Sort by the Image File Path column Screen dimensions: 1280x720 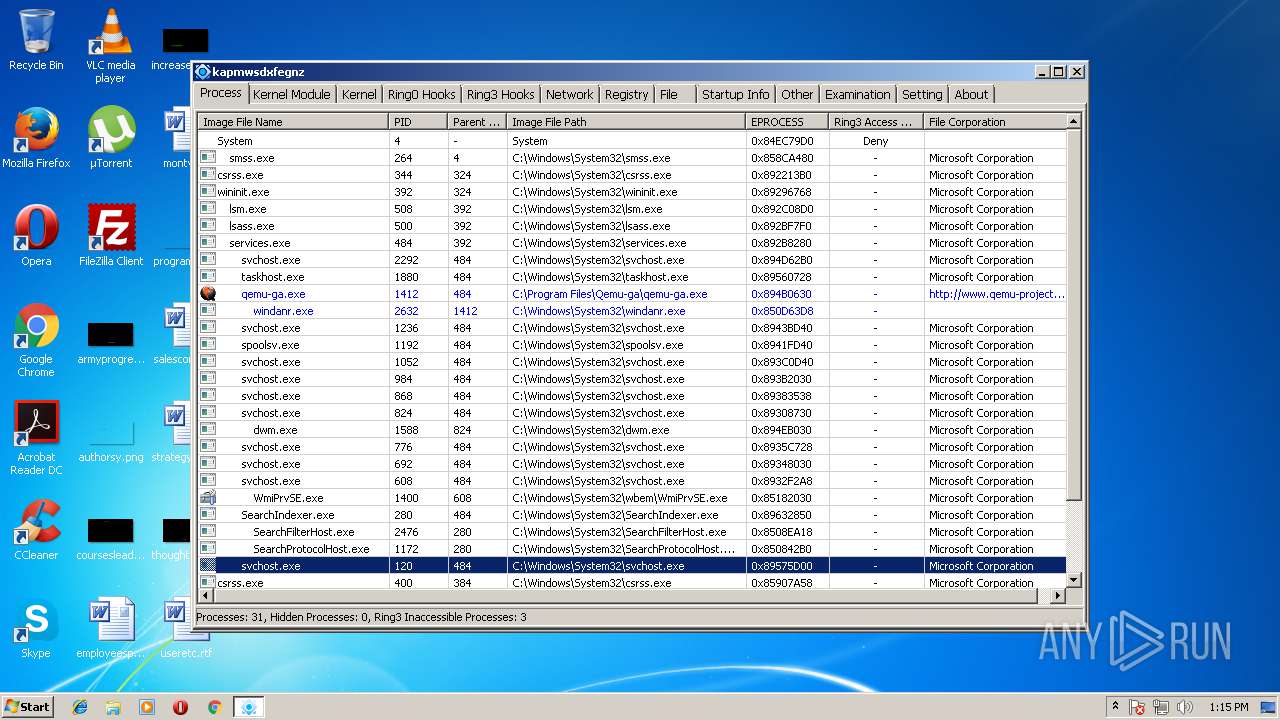tap(626, 122)
